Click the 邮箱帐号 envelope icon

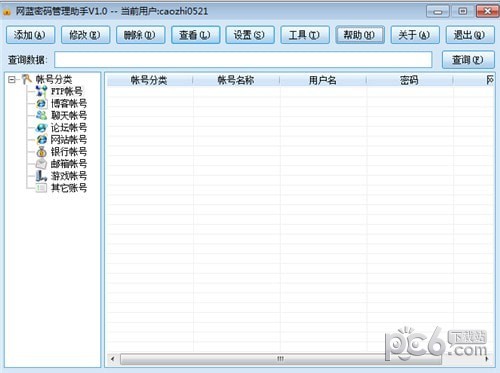click(41, 164)
